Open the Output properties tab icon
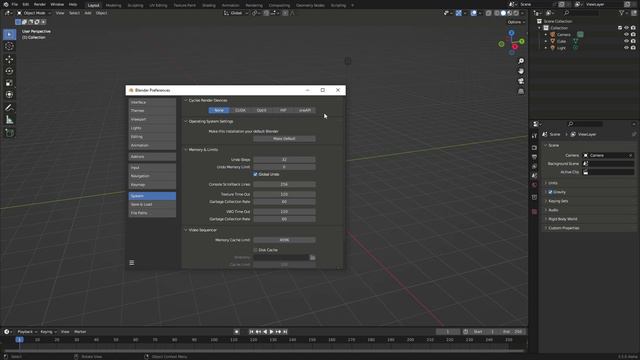 click(534, 157)
